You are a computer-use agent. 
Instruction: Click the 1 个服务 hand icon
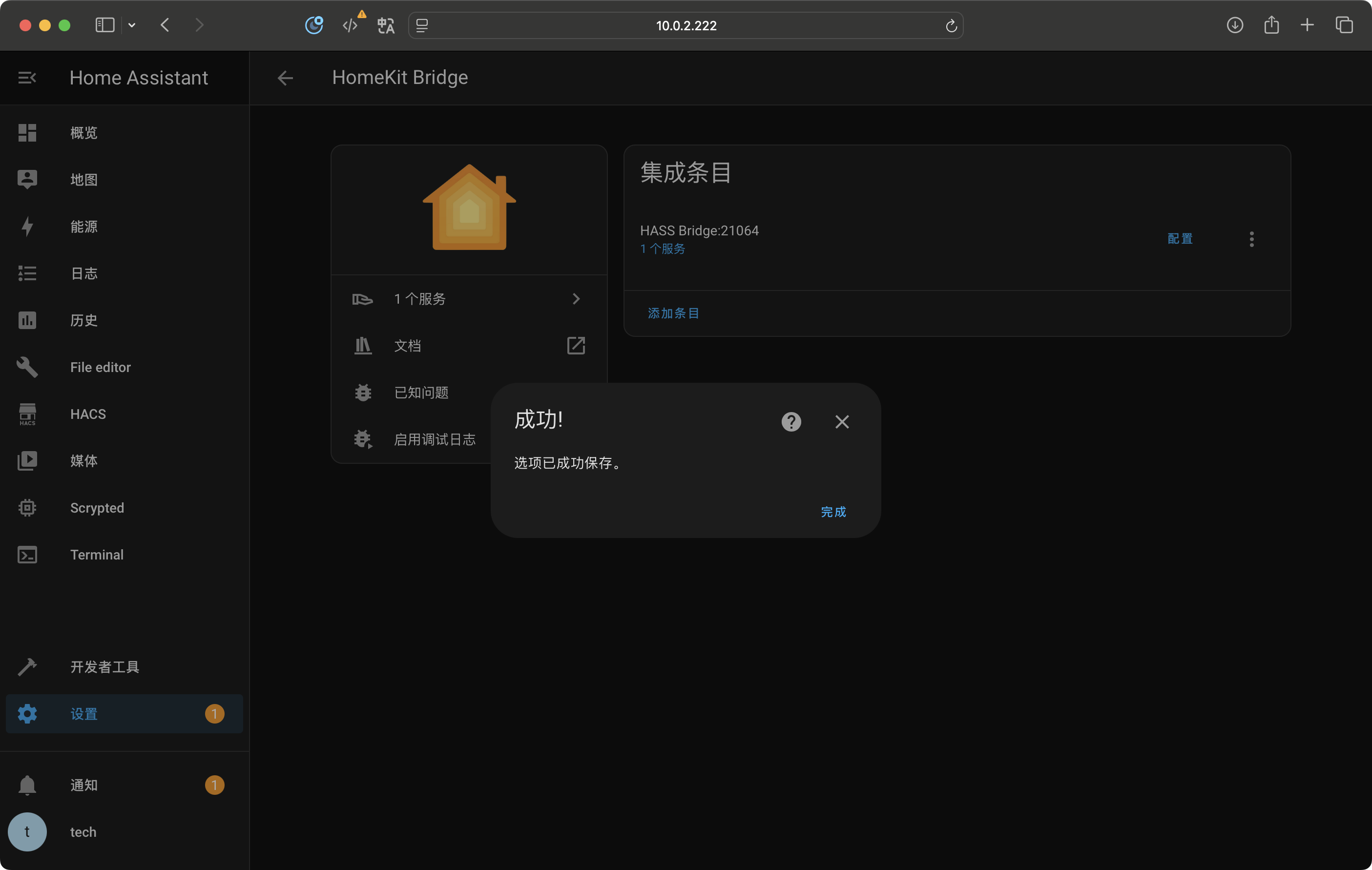[362, 299]
